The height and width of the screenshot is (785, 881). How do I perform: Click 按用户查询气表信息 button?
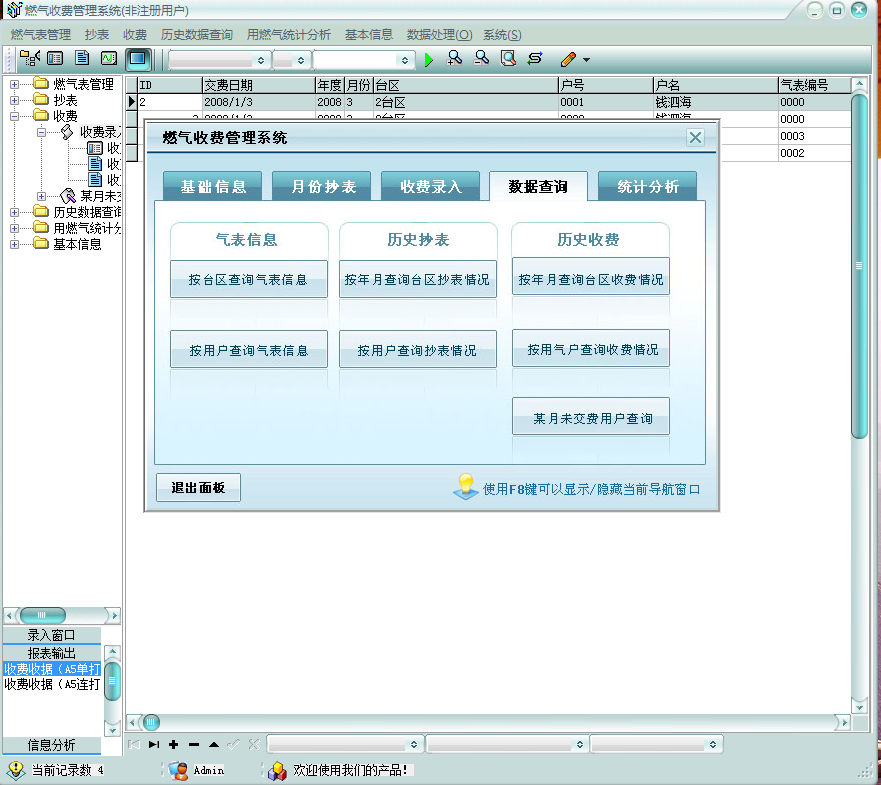248,350
